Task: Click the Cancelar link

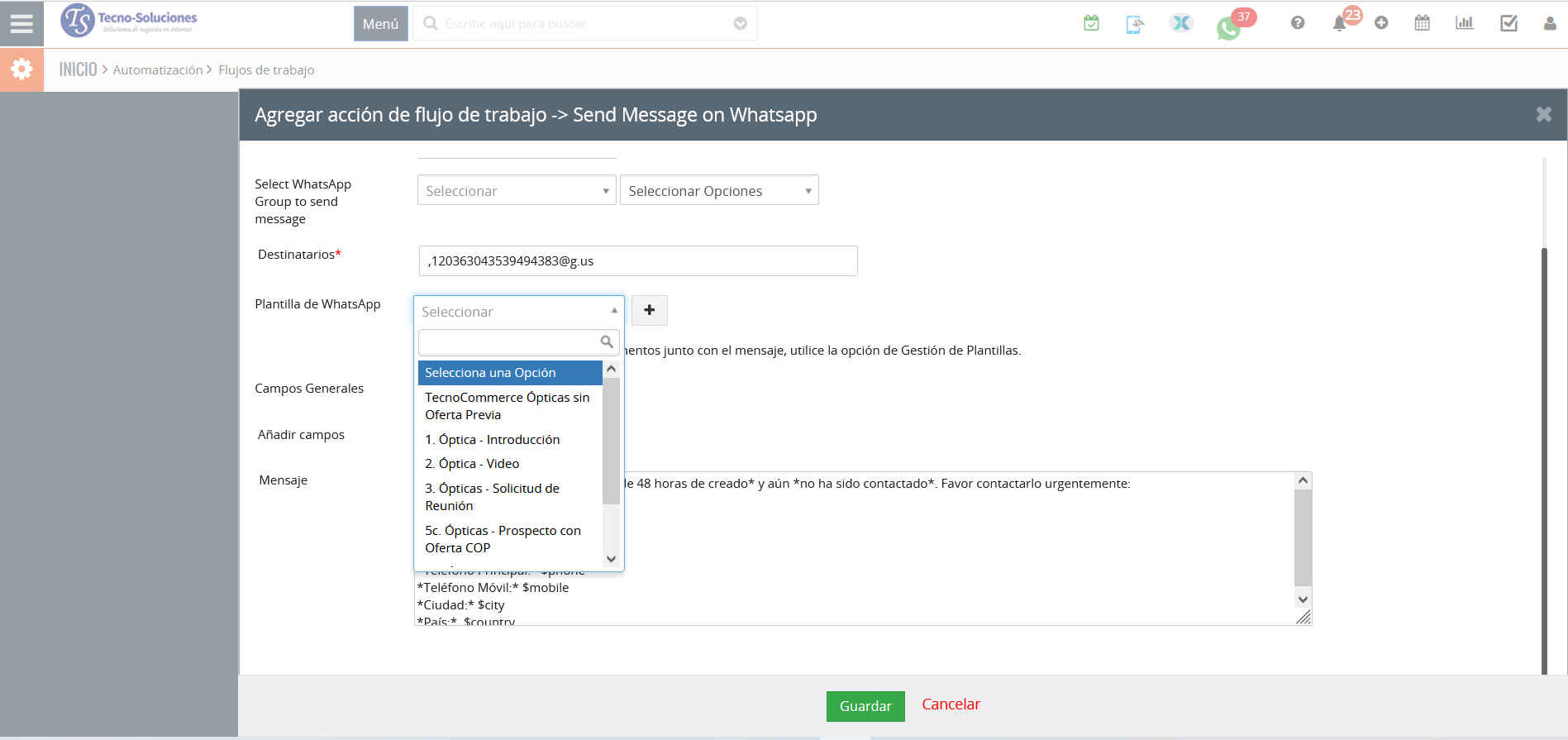Action: [x=951, y=704]
